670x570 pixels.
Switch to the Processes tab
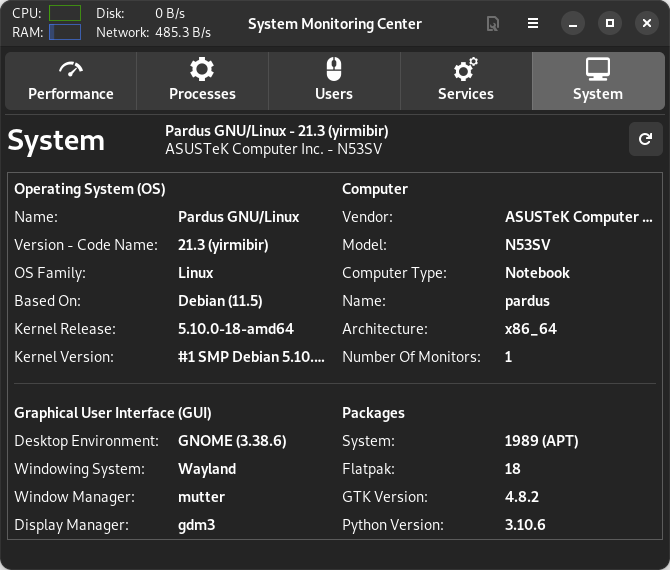tap(202, 81)
